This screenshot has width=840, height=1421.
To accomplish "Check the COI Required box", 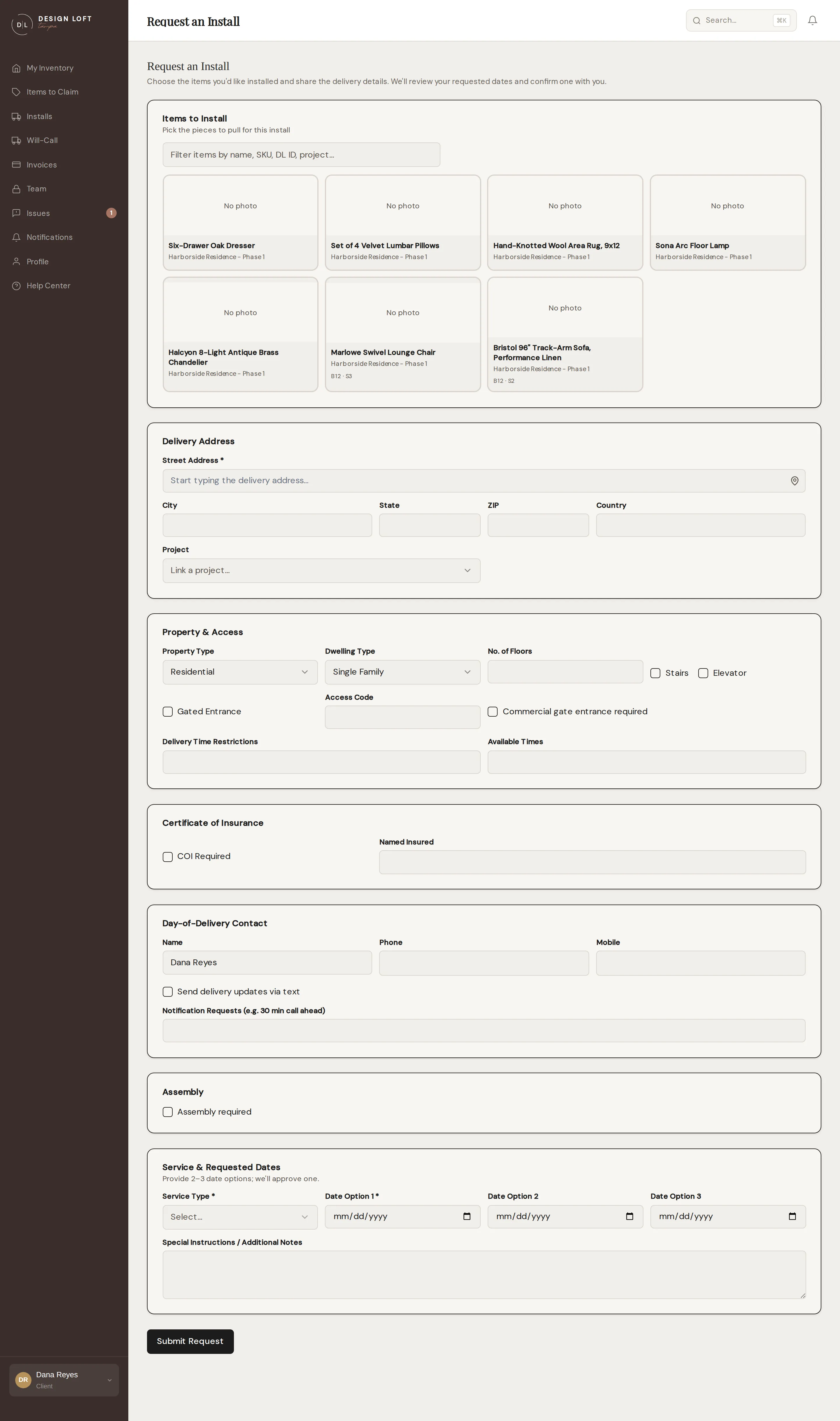I will (x=167, y=857).
